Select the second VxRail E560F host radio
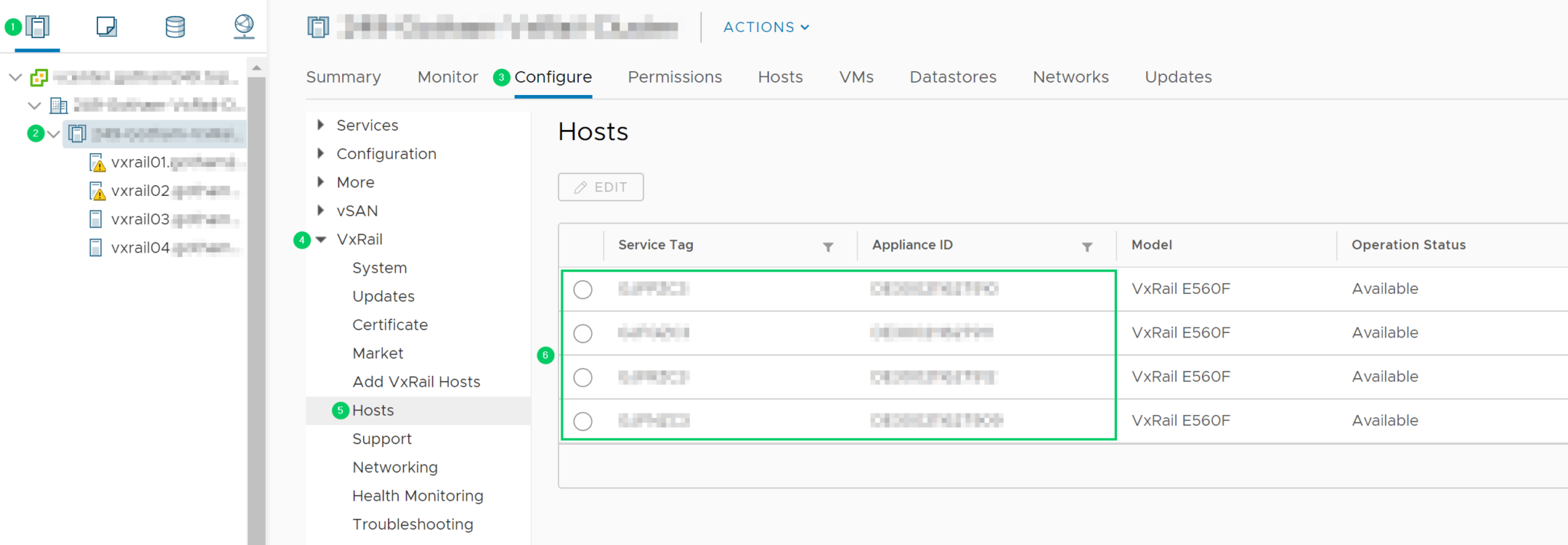The image size is (1568, 545). point(583,334)
